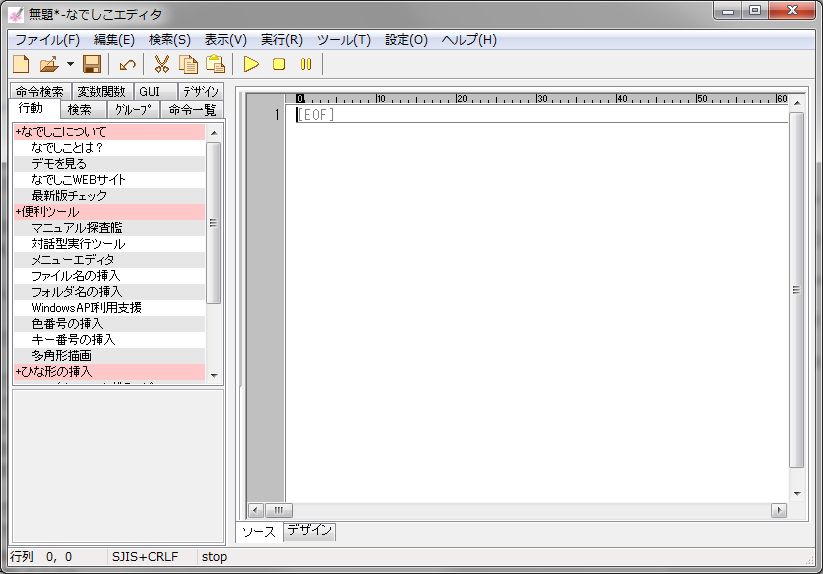Switch to the ソース bottom tab
The image size is (823, 574).
[x=259, y=532]
